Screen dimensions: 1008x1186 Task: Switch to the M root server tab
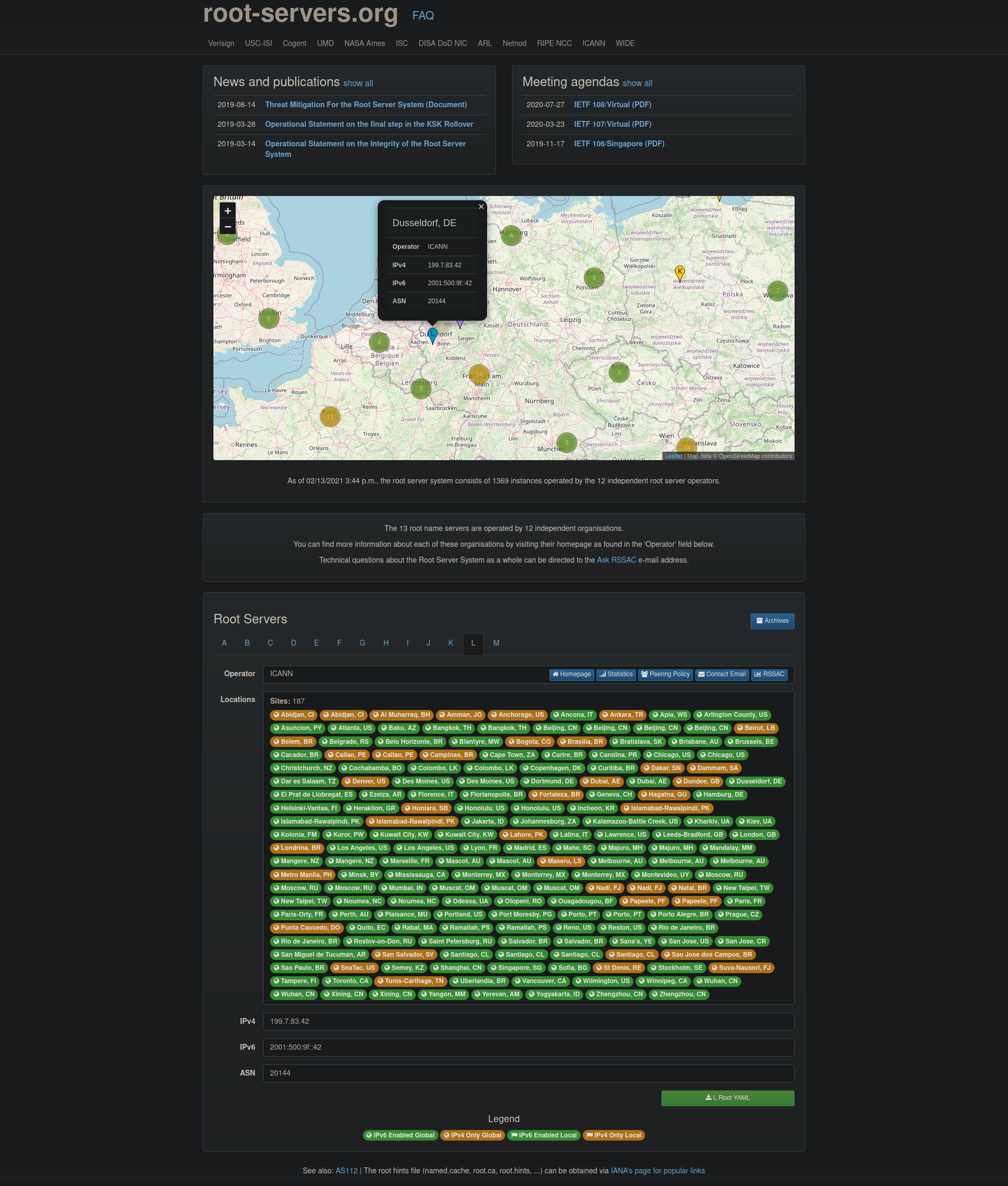point(496,643)
